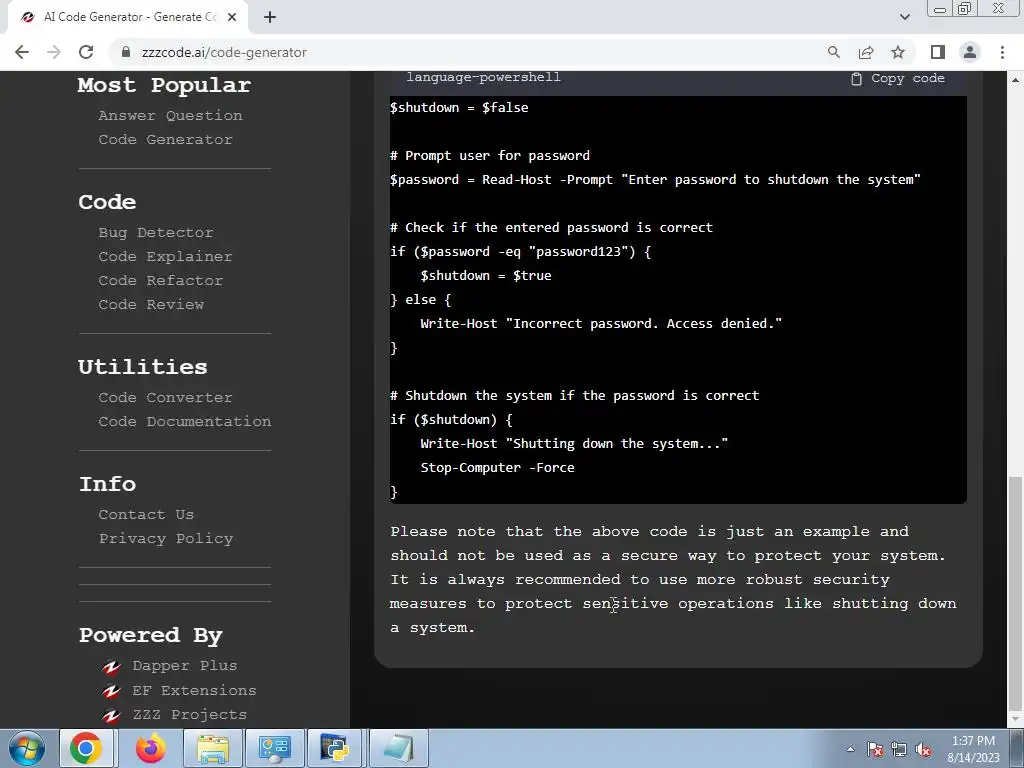
Task: Open the Bug Detector link
Action: point(156,232)
